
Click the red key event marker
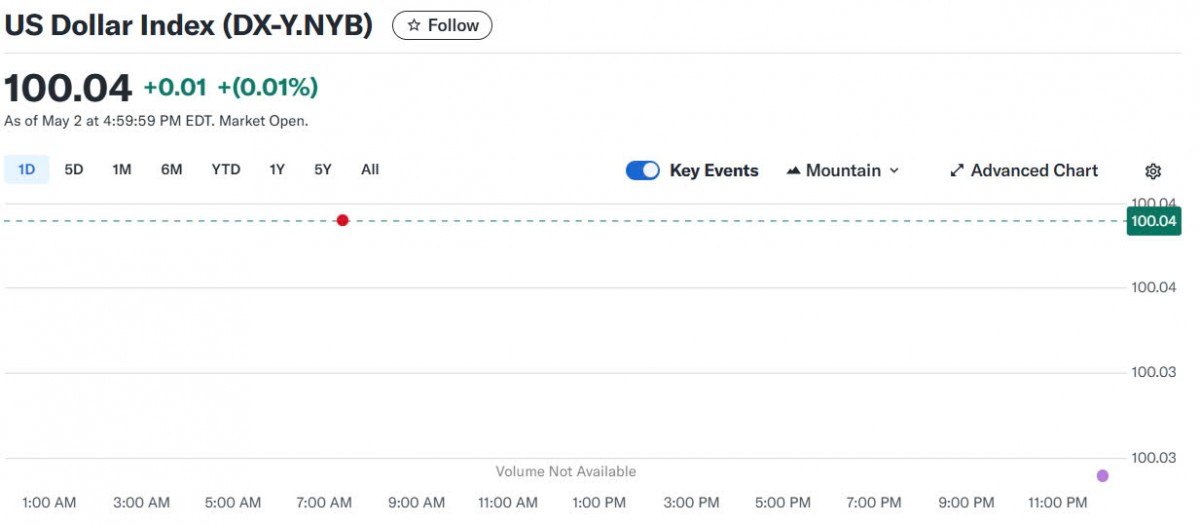343,220
